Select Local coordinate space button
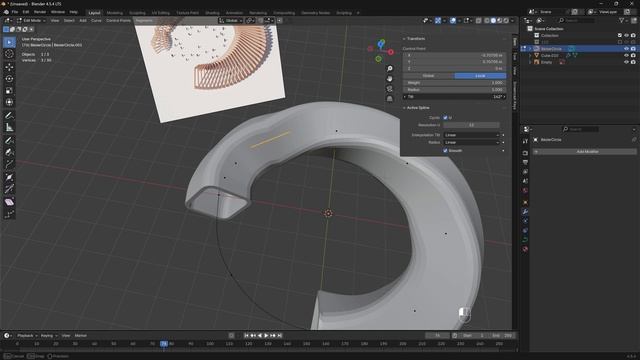Image resolution: width=640 pixels, height=360 pixels. tap(480, 76)
